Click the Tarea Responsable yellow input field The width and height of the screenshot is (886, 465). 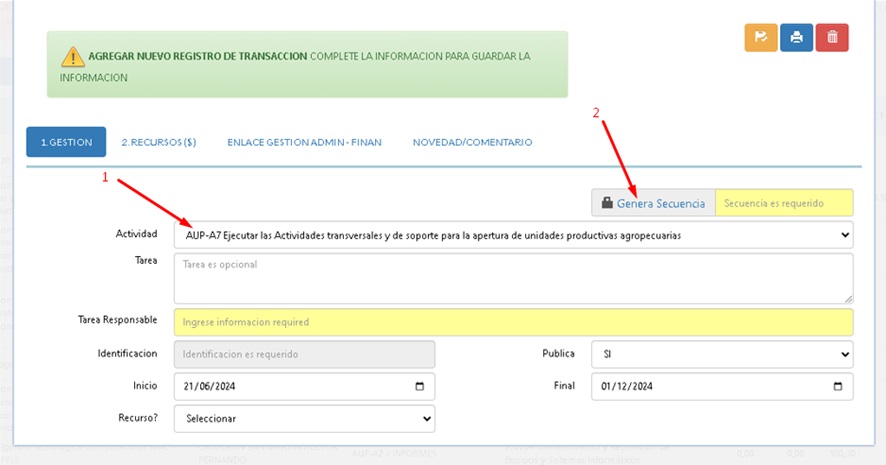coord(514,322)
